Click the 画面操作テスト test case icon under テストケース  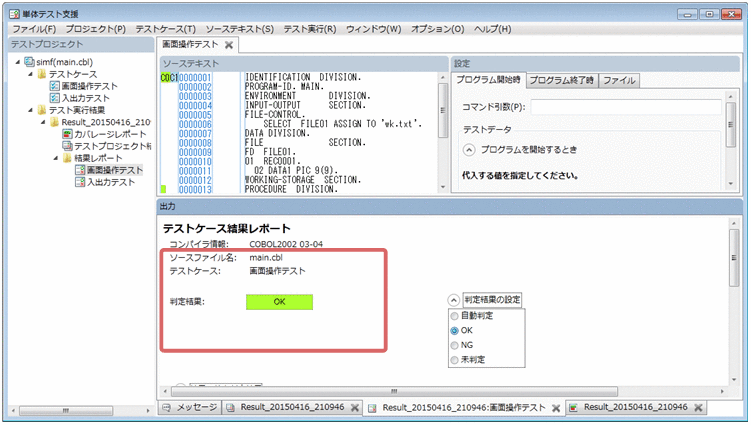click(x=55, y=86)
